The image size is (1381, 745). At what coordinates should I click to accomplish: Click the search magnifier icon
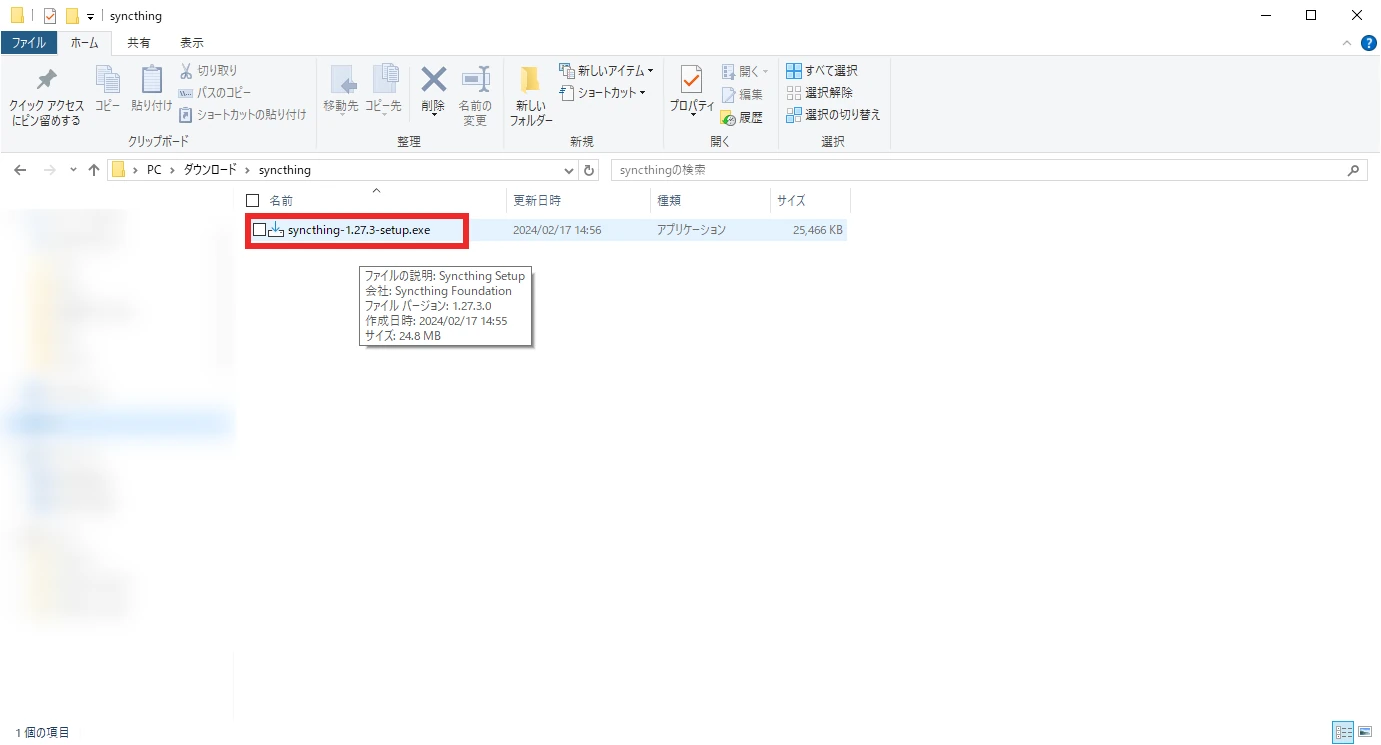1355,170
